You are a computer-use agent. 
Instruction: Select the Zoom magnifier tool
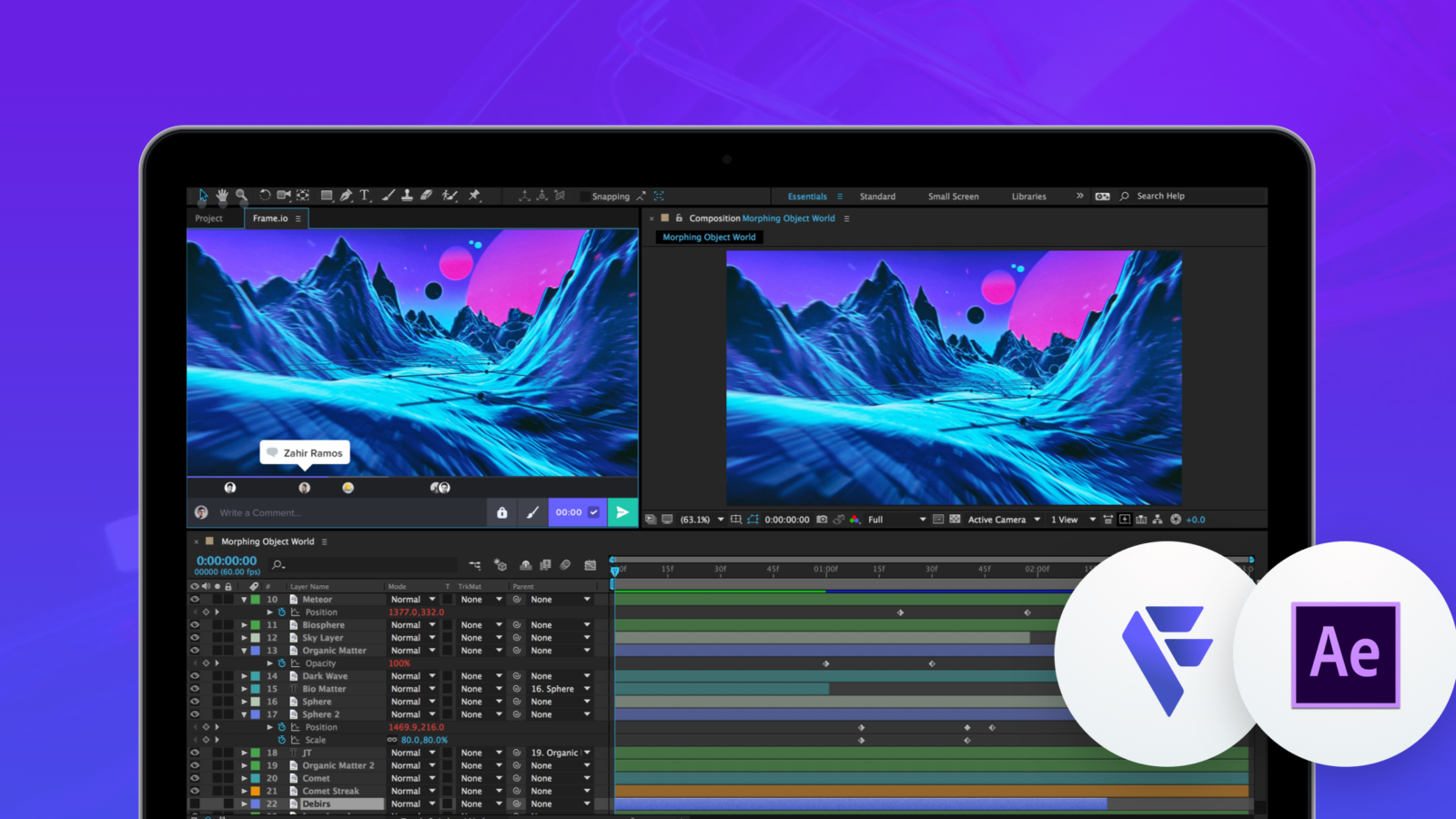241,196
